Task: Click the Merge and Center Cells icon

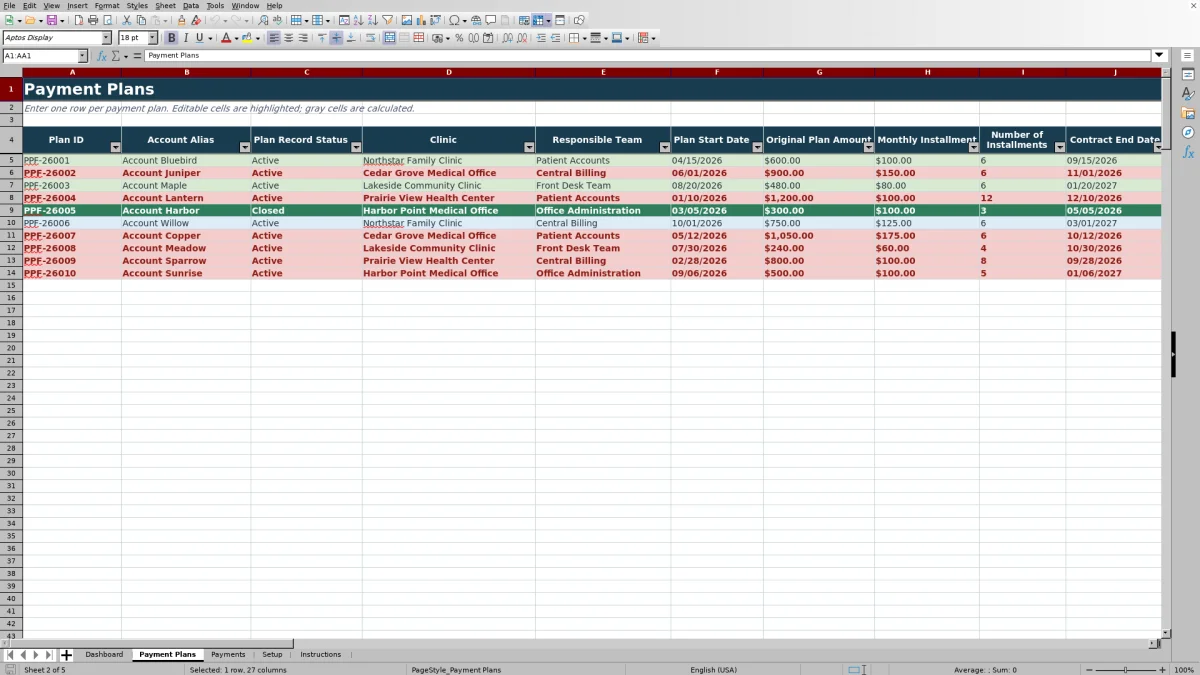Action: pyautogui.click(x=390, y=38)
